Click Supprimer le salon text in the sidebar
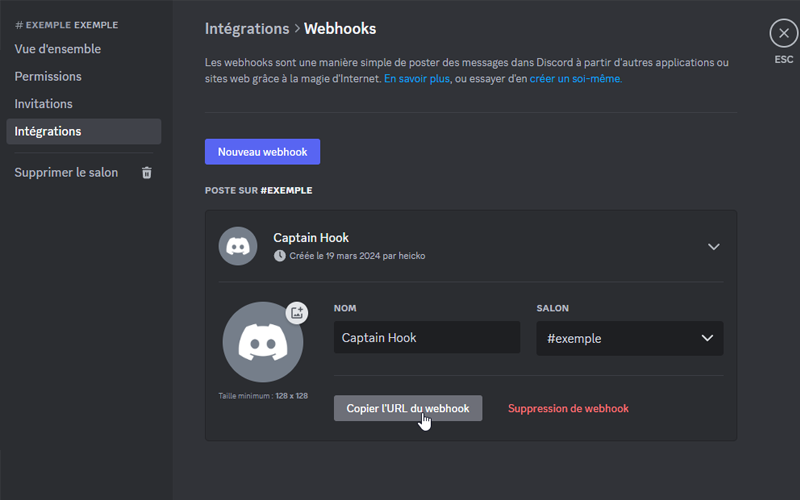Screen dimensions: 800x500 tap(66, 173)
